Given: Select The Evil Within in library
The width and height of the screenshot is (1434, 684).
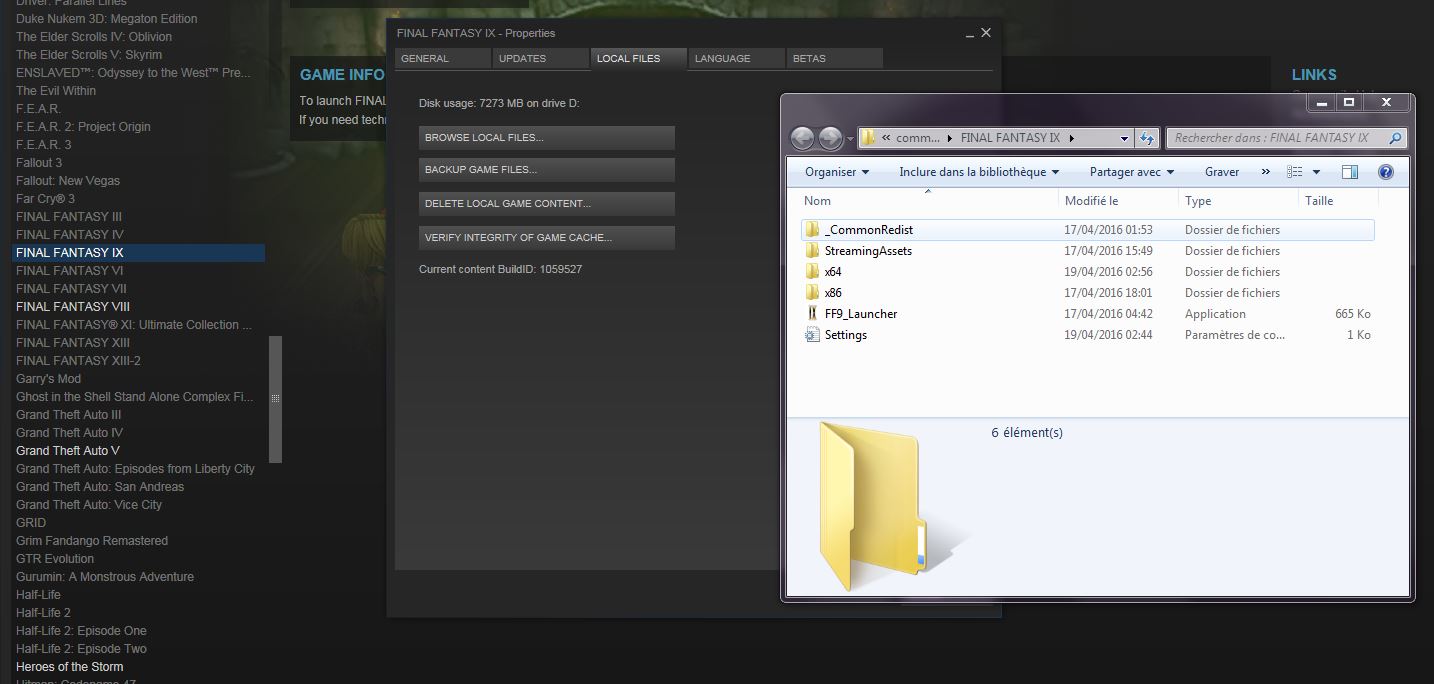Looking at the screenshot, I should pos(56,91).
